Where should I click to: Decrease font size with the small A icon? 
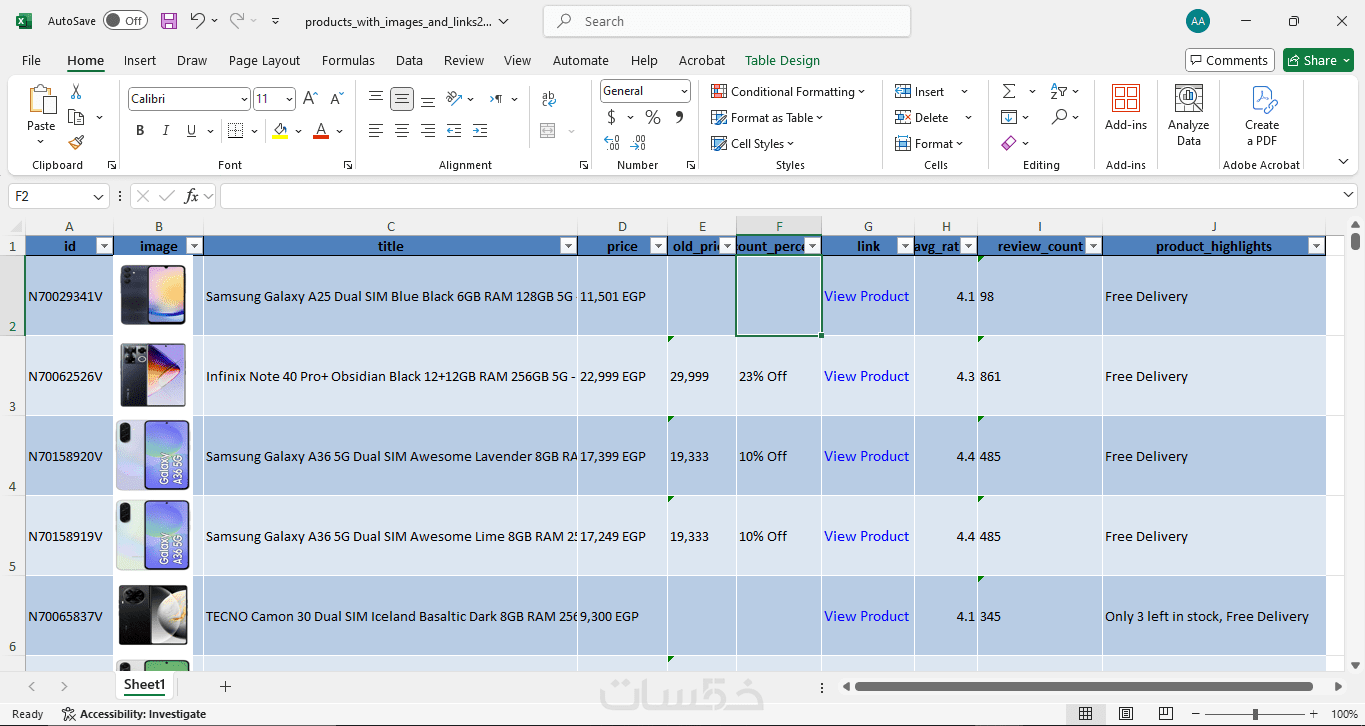click(336, 99)
